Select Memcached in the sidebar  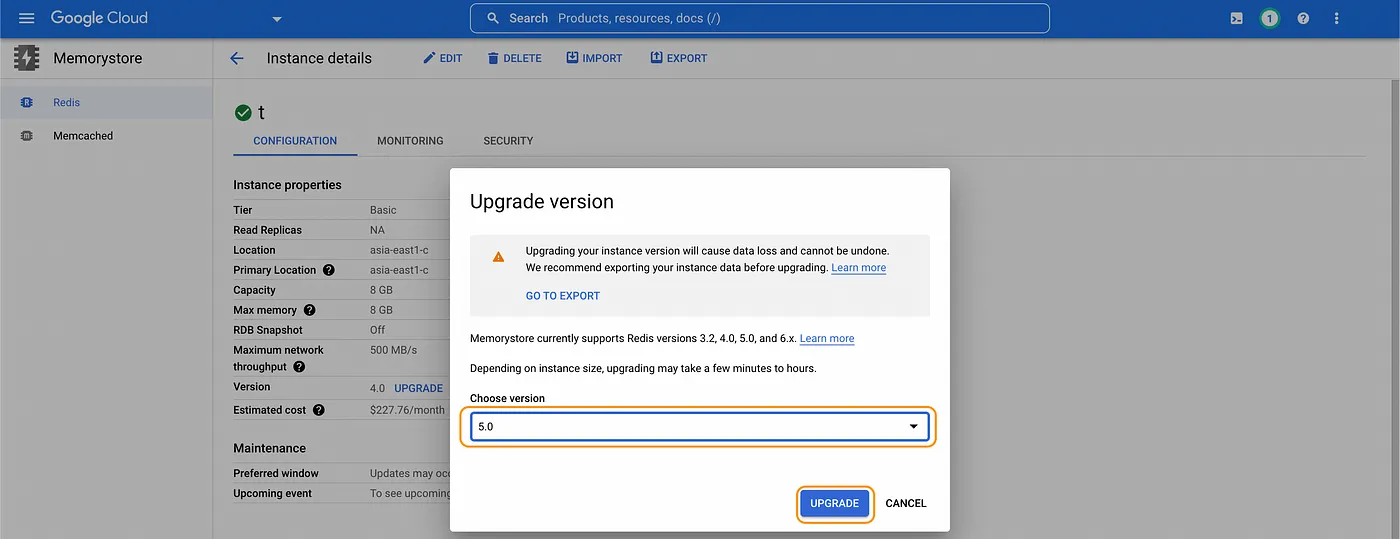click(x=82, y=136)
